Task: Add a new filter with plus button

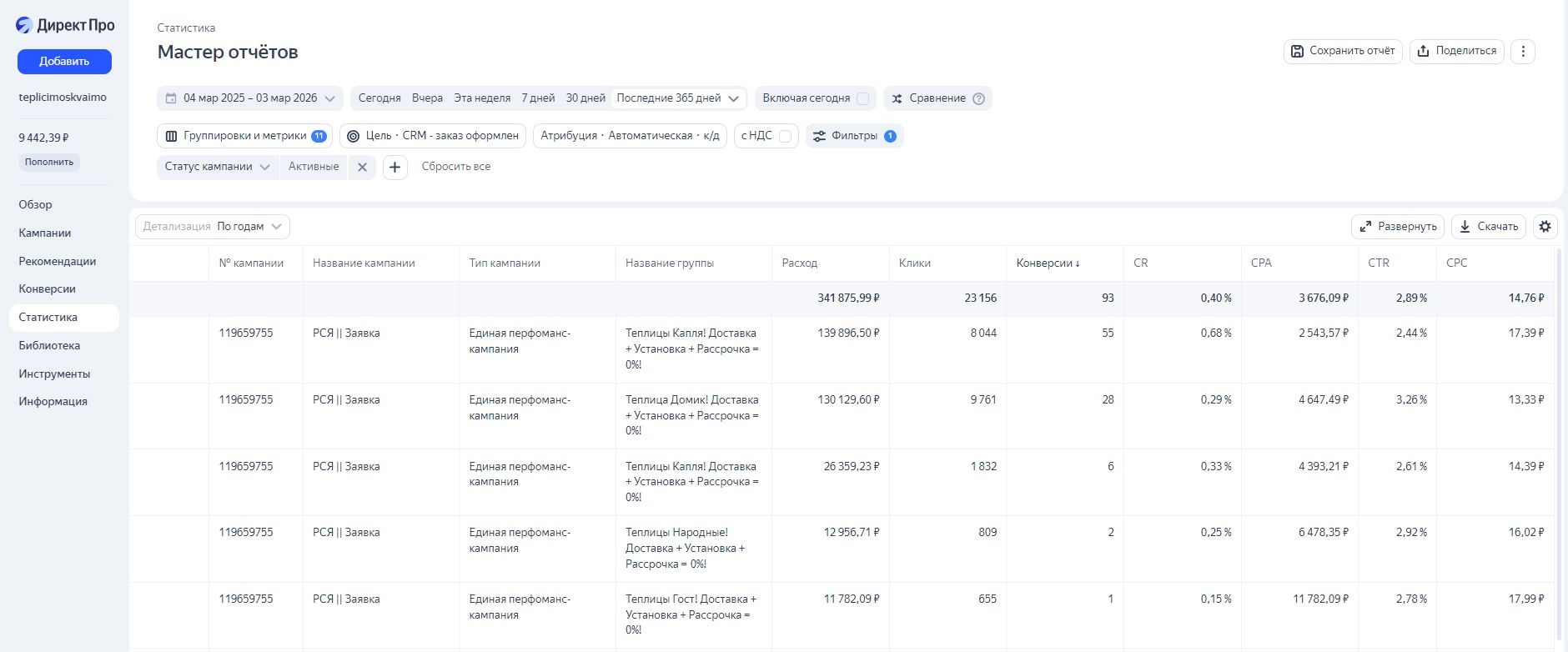Action: tap(395, 167)
